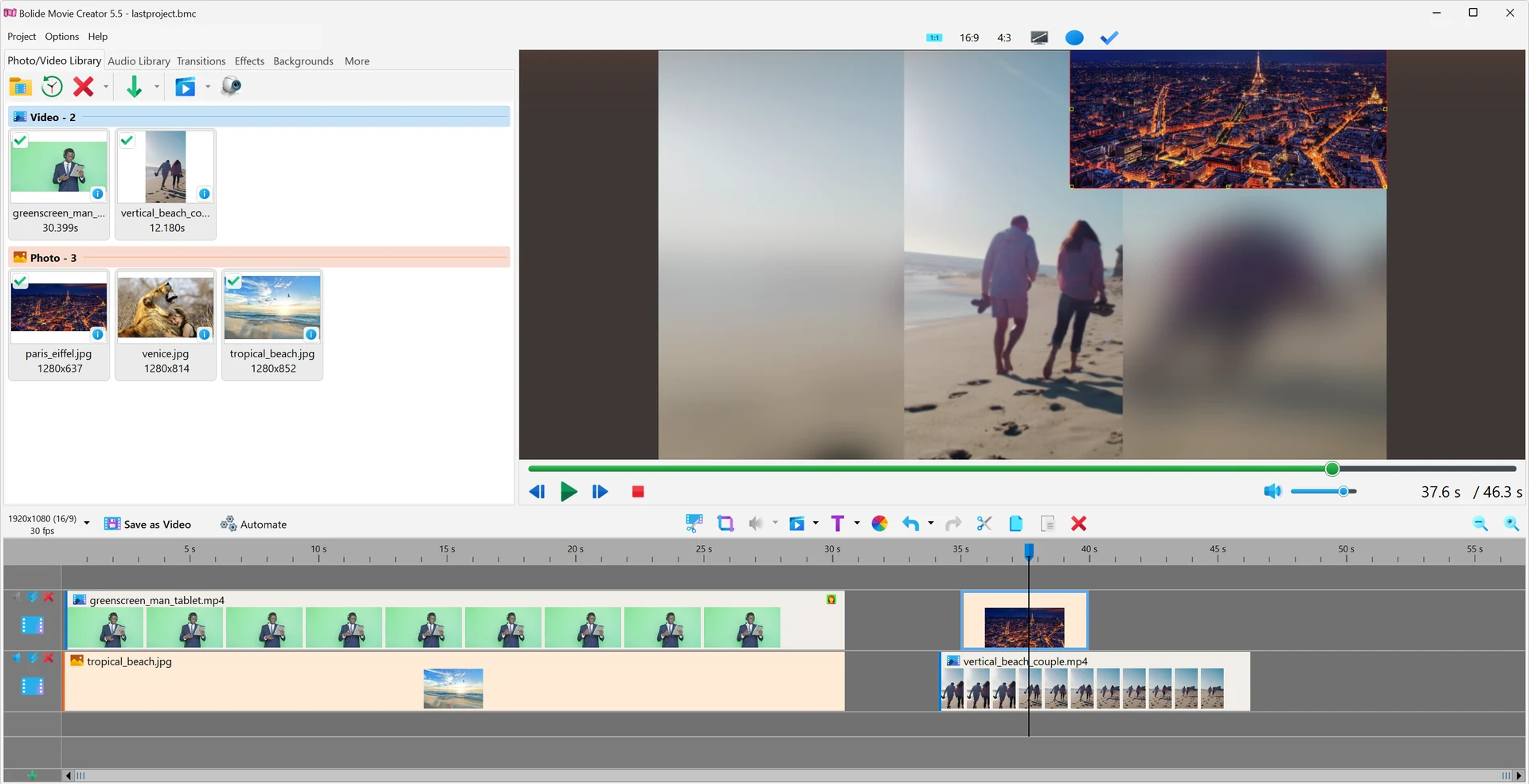This screenshot has width=1529, height=784.
Task: Click the scissors split icon
Action: click(x=984, y=523)
